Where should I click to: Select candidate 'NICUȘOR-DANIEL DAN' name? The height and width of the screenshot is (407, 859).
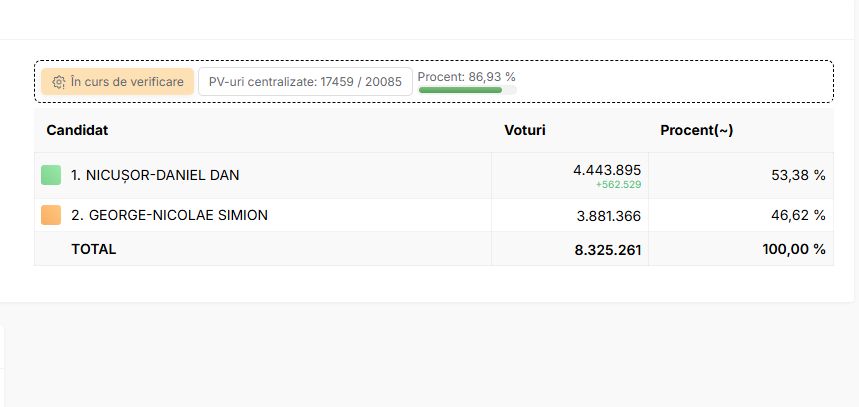(x=155, y=175)
